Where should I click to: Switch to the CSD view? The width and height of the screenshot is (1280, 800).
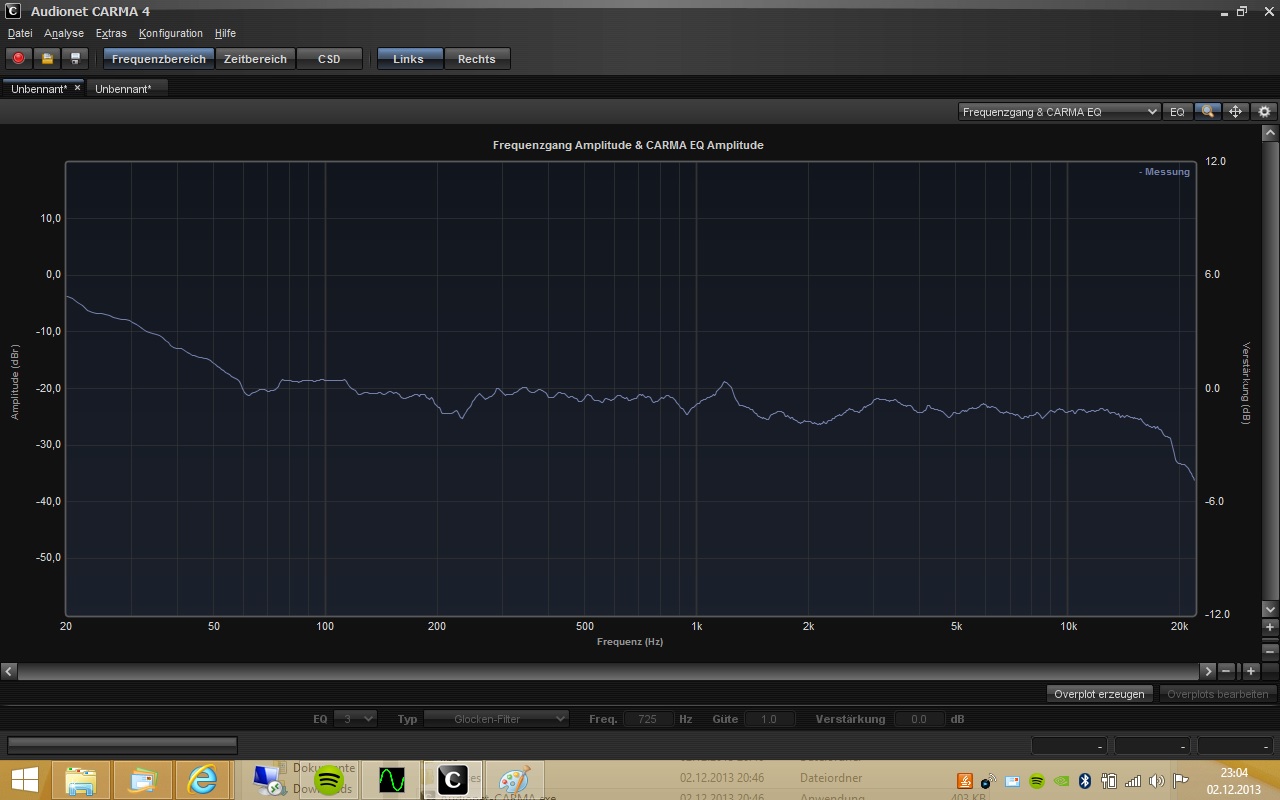coord(329,59)
